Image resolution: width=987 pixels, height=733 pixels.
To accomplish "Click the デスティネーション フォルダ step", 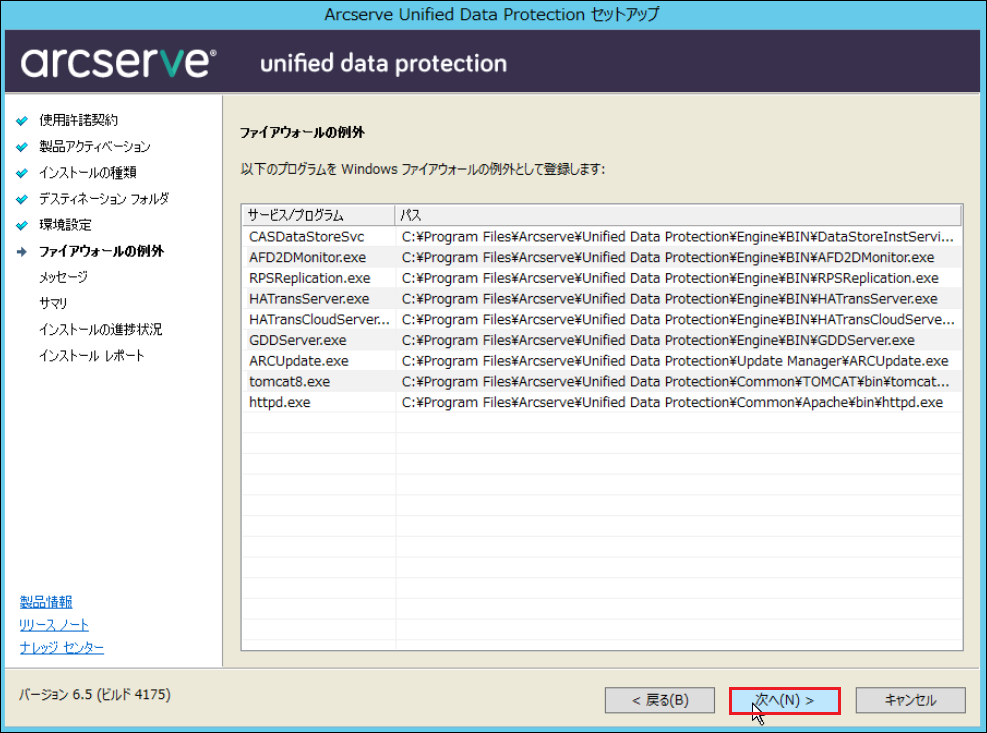I will (x=104, y=199).
